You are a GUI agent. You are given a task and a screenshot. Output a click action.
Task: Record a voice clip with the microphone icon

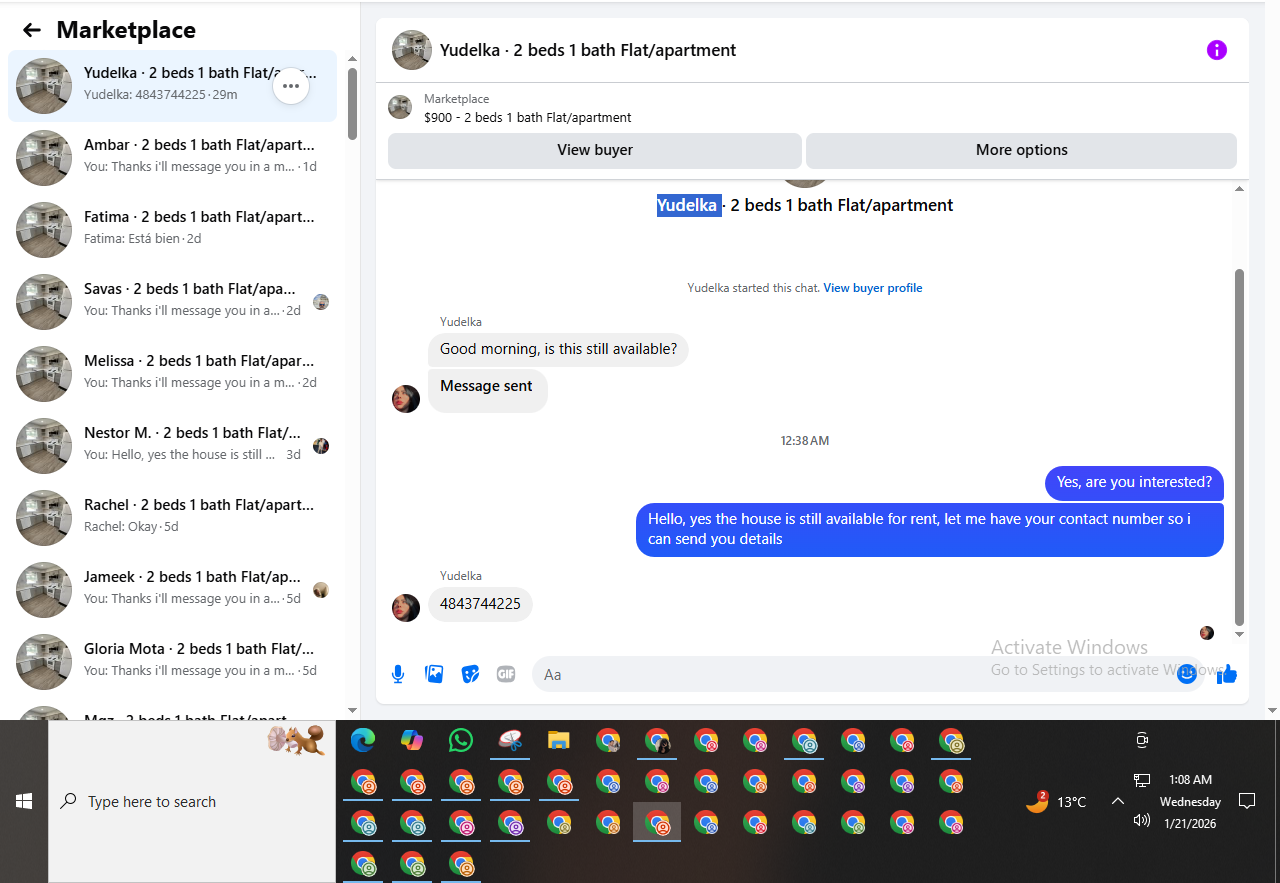[398, 674]
